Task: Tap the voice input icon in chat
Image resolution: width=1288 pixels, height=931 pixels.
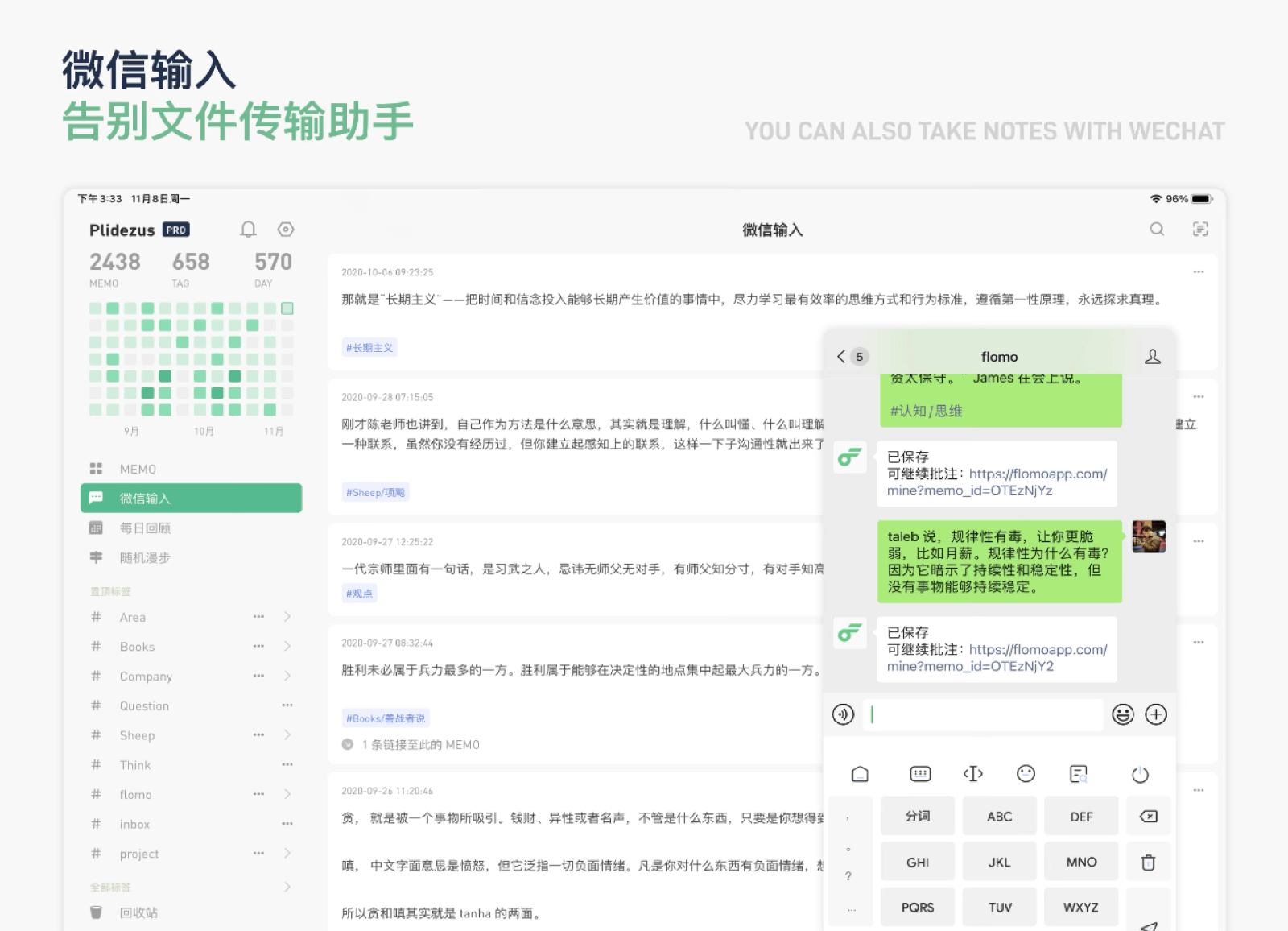Action: (x=843, y=714)
